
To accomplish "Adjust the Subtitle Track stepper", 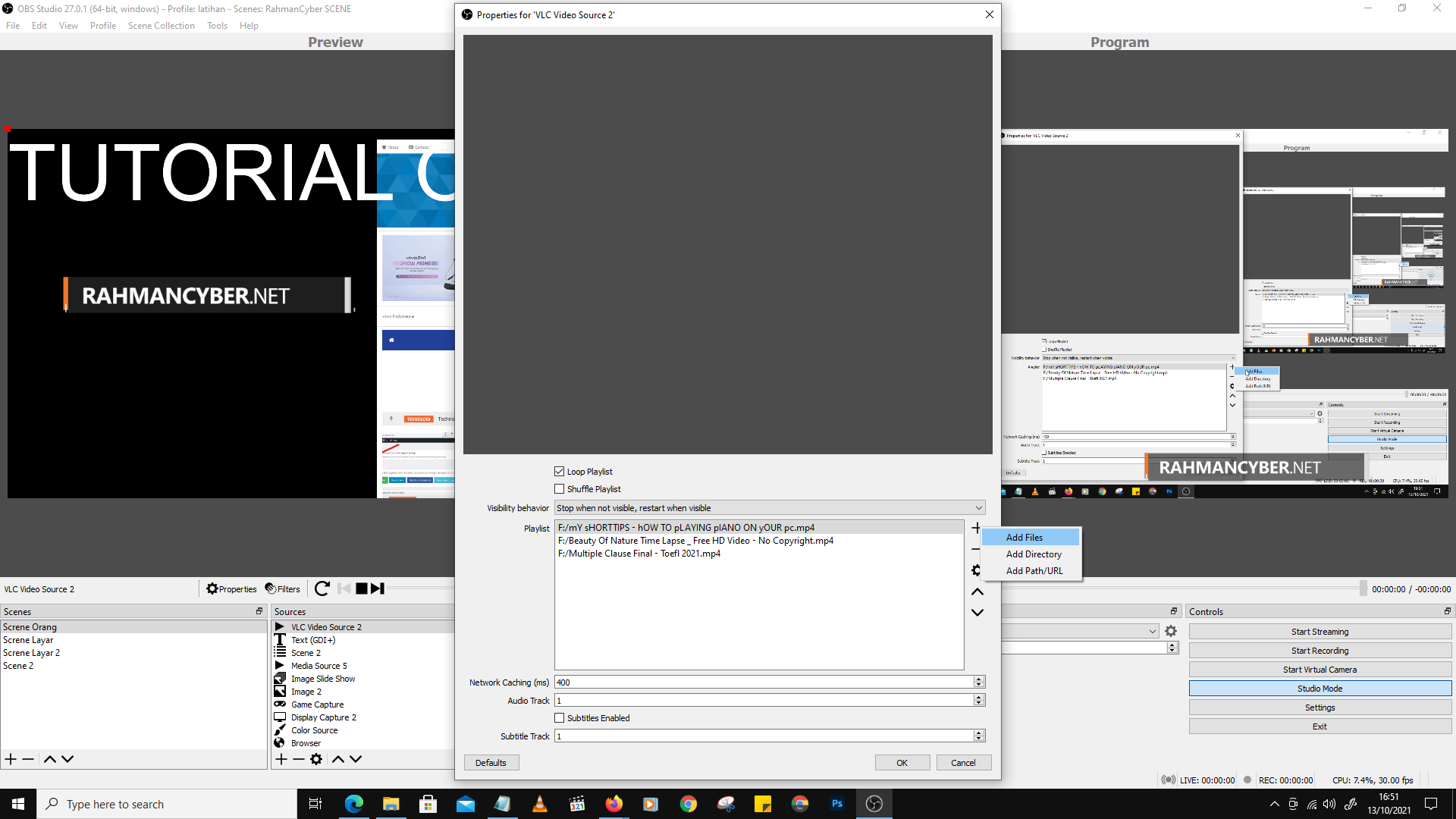I will point(979,736).
